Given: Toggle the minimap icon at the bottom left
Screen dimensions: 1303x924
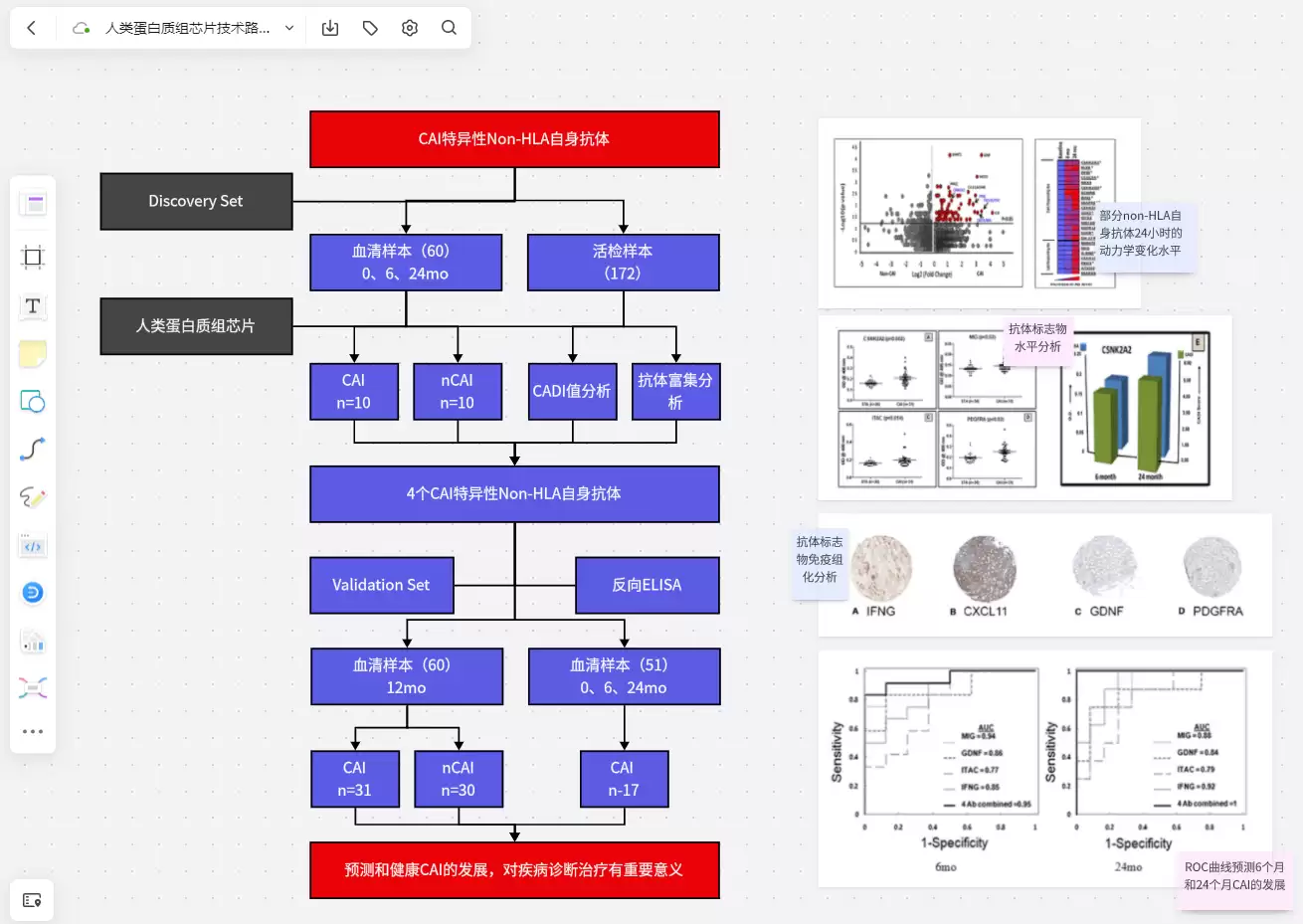Looking at the screenshot, I should 32,900.
